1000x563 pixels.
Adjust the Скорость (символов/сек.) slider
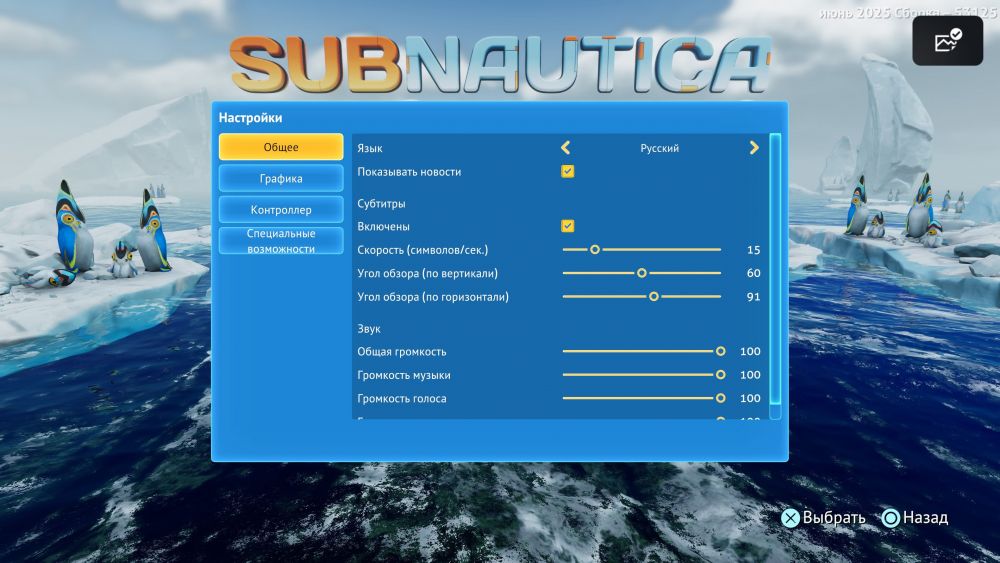pos(595,249)
